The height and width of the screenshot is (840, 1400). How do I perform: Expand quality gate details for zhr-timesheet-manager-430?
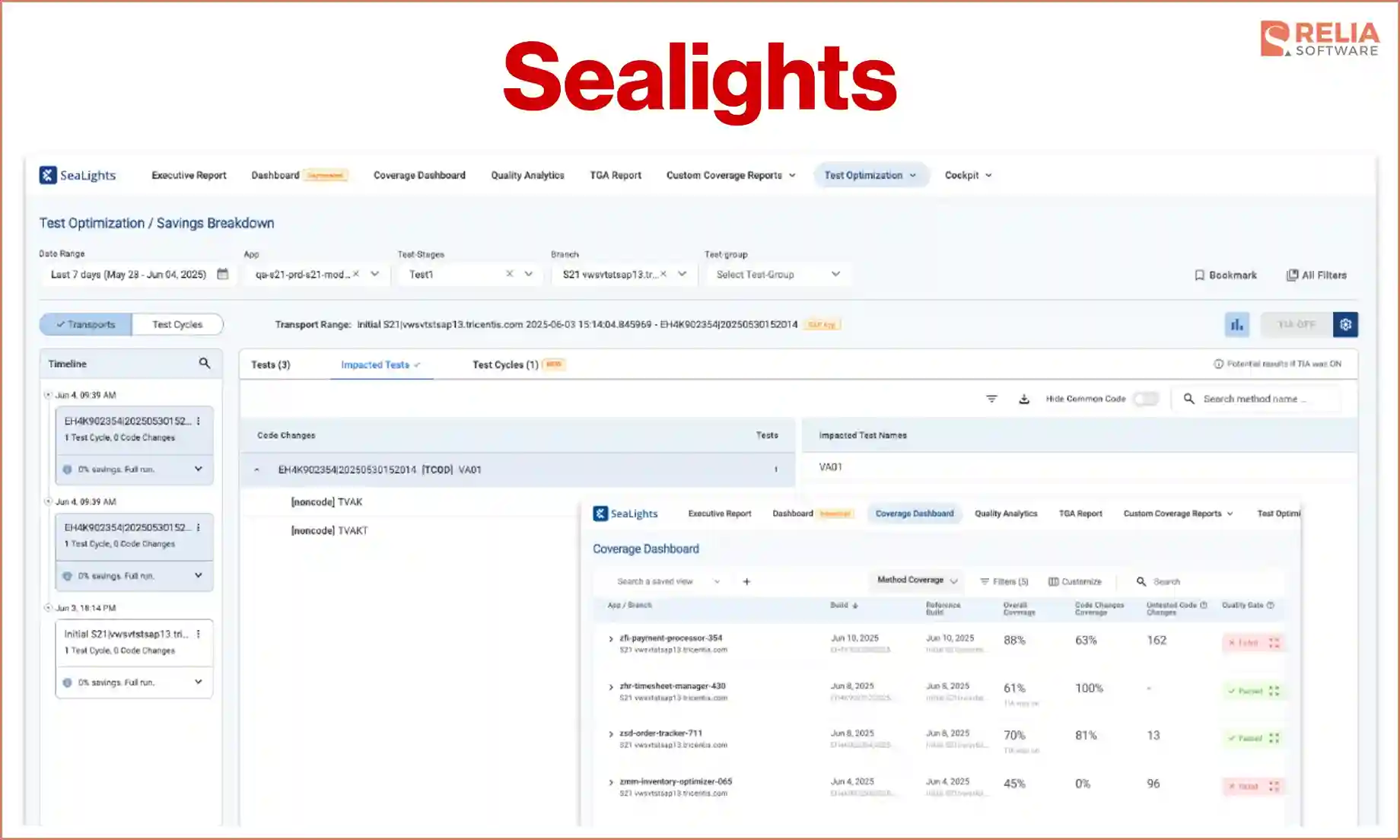[x=1274, y=691]
